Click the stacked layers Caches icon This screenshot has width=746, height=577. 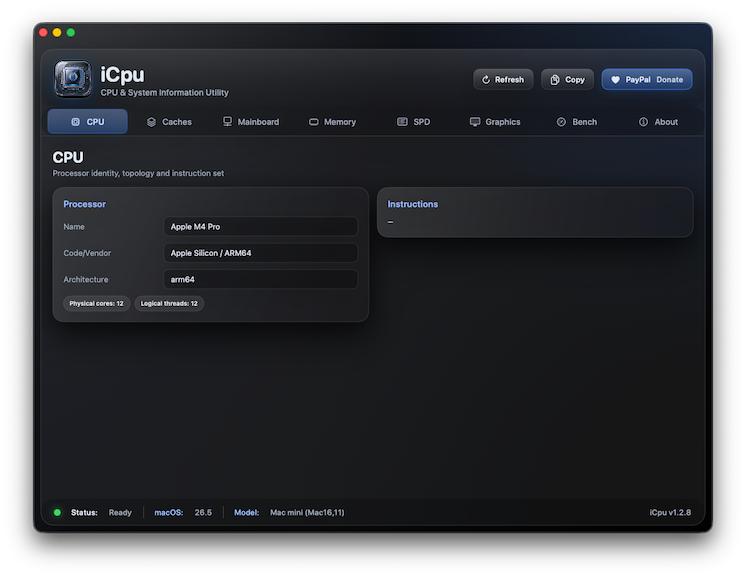tap(151, 122)
